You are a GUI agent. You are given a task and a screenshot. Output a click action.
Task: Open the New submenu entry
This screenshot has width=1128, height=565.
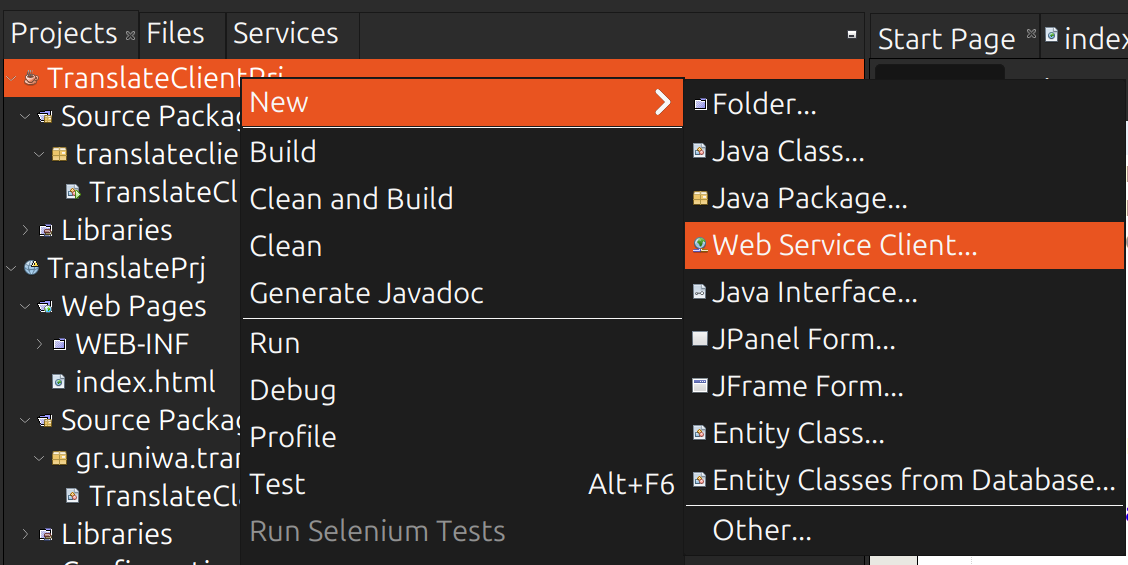pos(462,102)
